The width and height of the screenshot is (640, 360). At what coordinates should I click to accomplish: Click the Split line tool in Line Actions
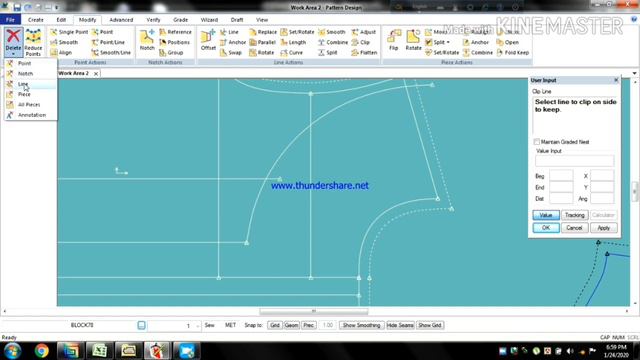pyautogui.click(x=328, y=53)
